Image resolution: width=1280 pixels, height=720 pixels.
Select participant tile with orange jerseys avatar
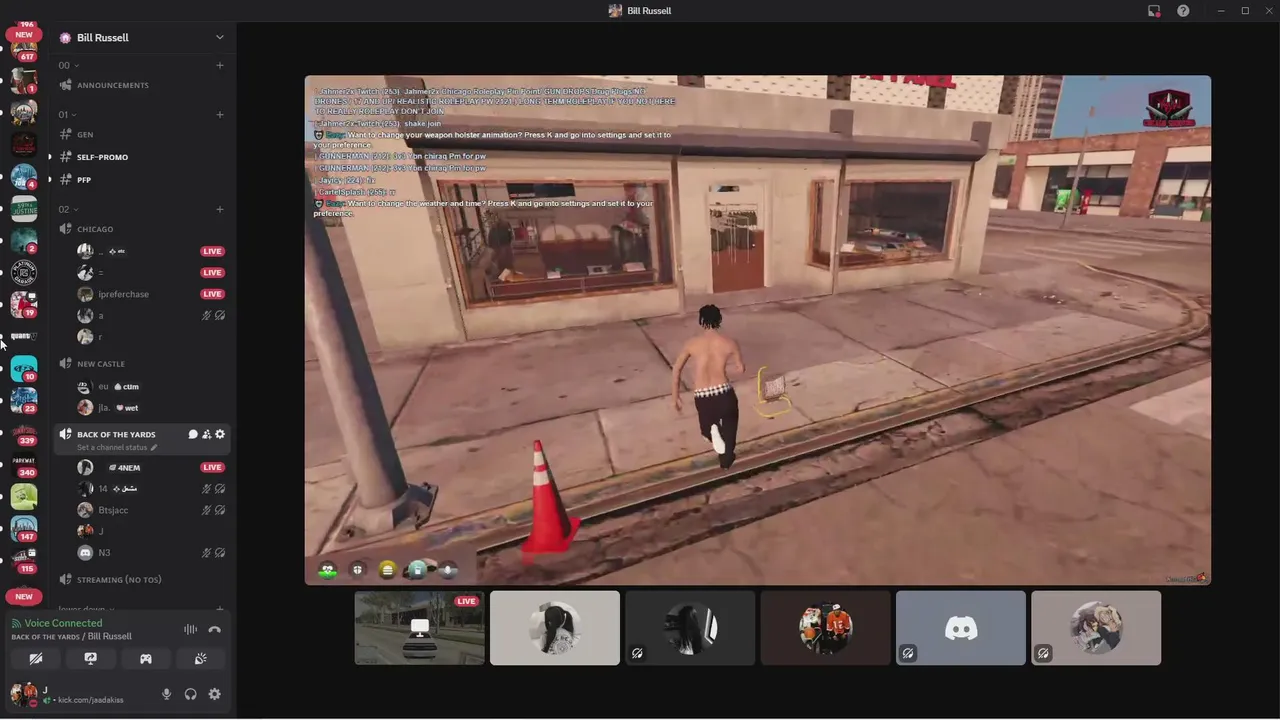(826, 628)
